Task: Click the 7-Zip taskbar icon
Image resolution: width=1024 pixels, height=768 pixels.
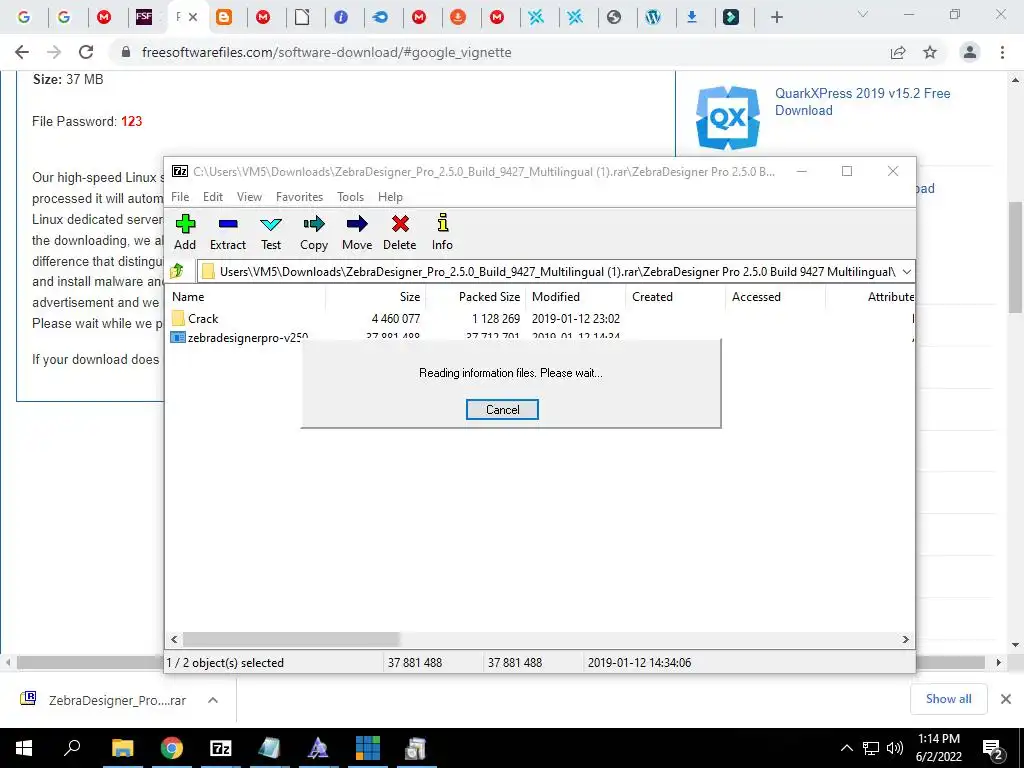Action: pos(221,748)
